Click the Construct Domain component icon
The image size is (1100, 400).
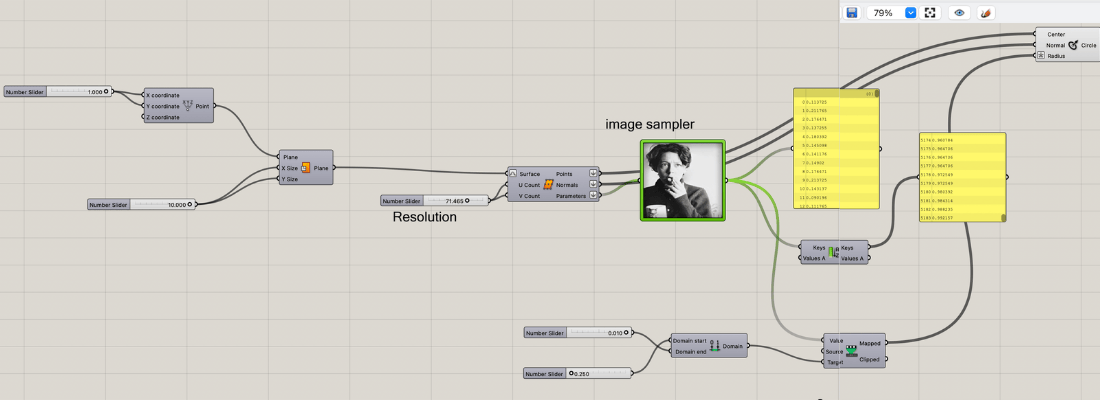point(713,346)
